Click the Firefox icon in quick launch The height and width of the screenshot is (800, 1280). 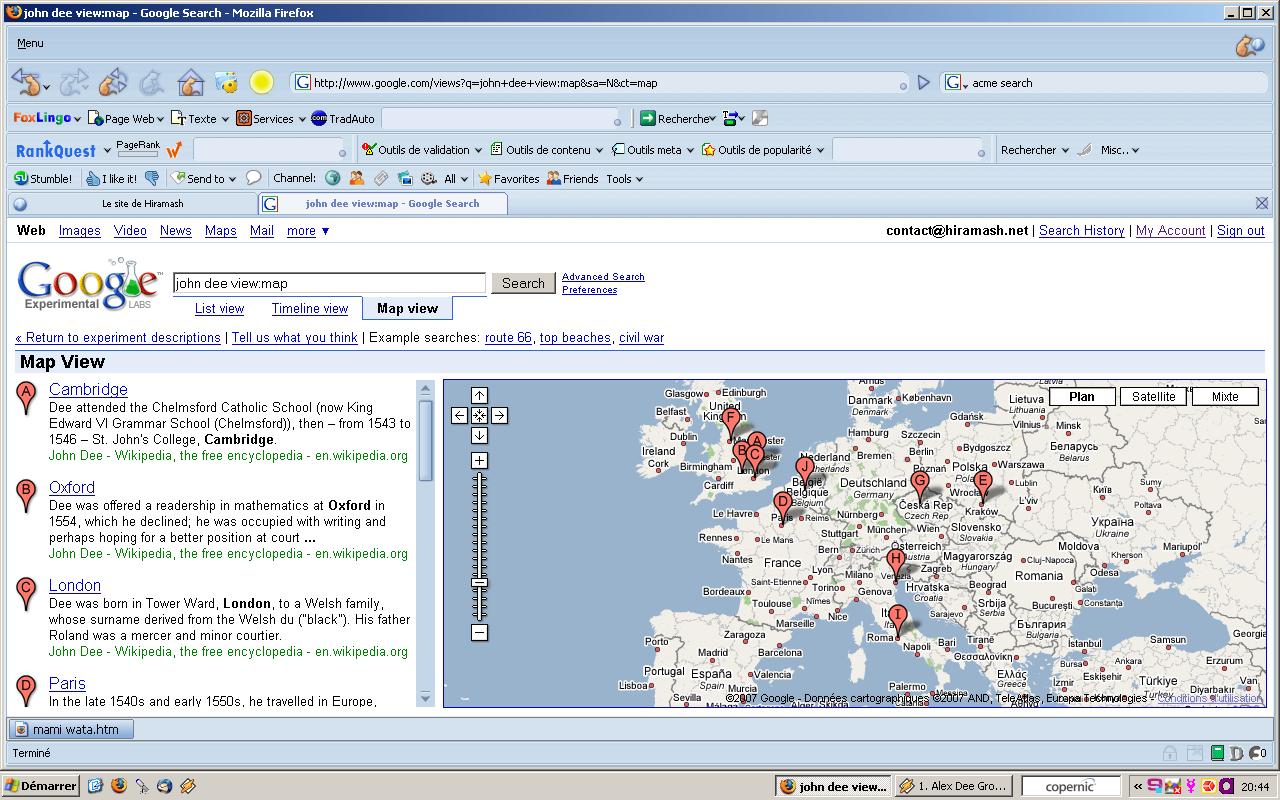[119, 786]
